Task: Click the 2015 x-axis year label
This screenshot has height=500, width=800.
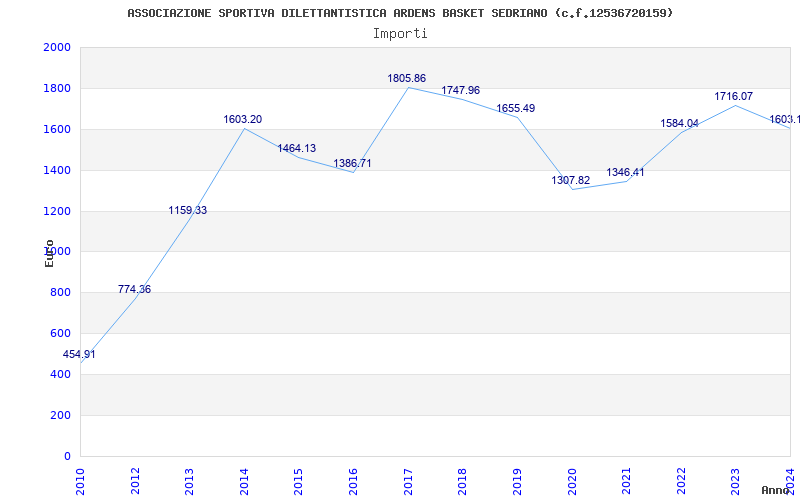Action: [298, 481]
